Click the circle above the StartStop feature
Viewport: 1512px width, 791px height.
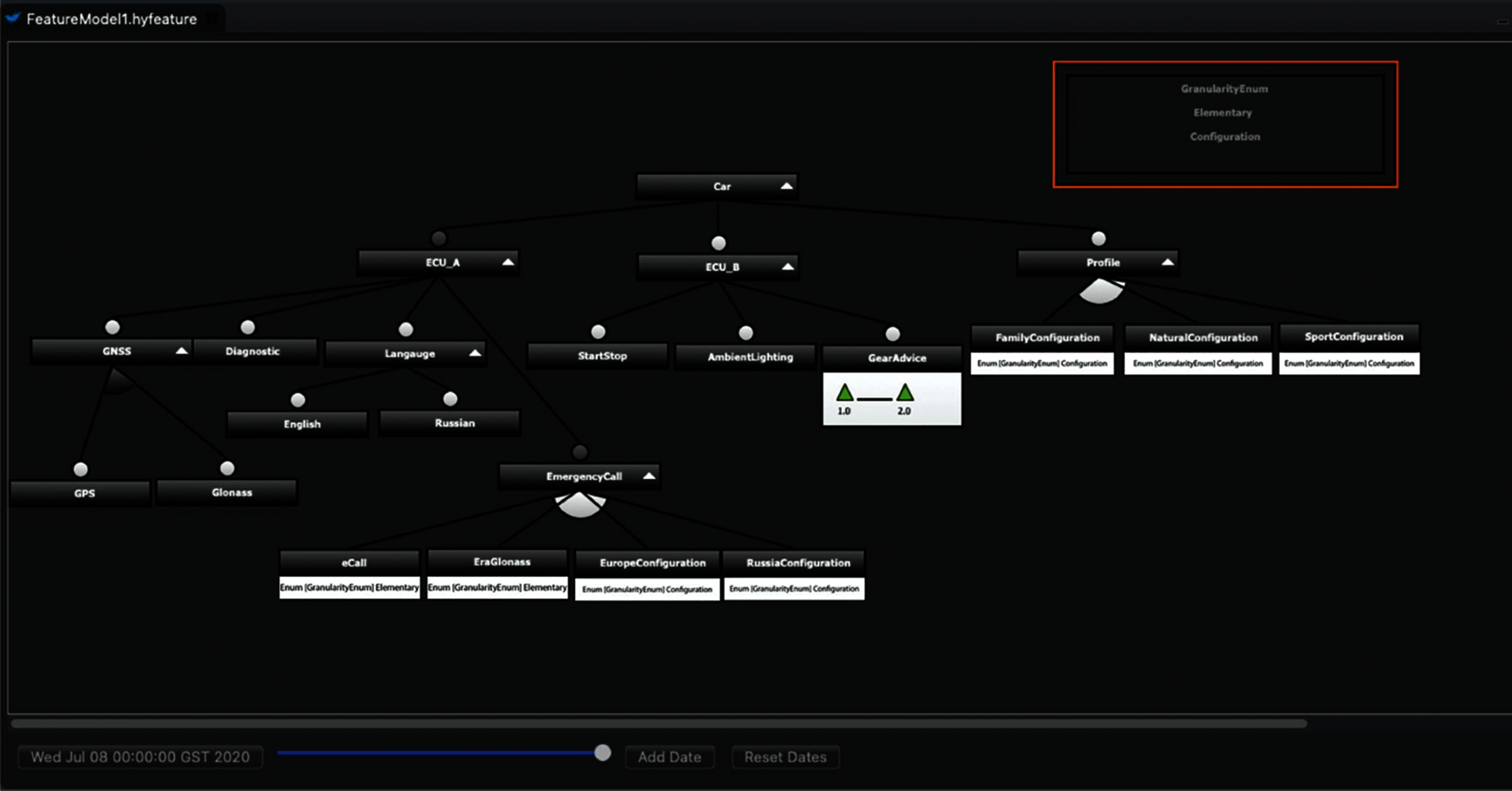pos(598,332)
